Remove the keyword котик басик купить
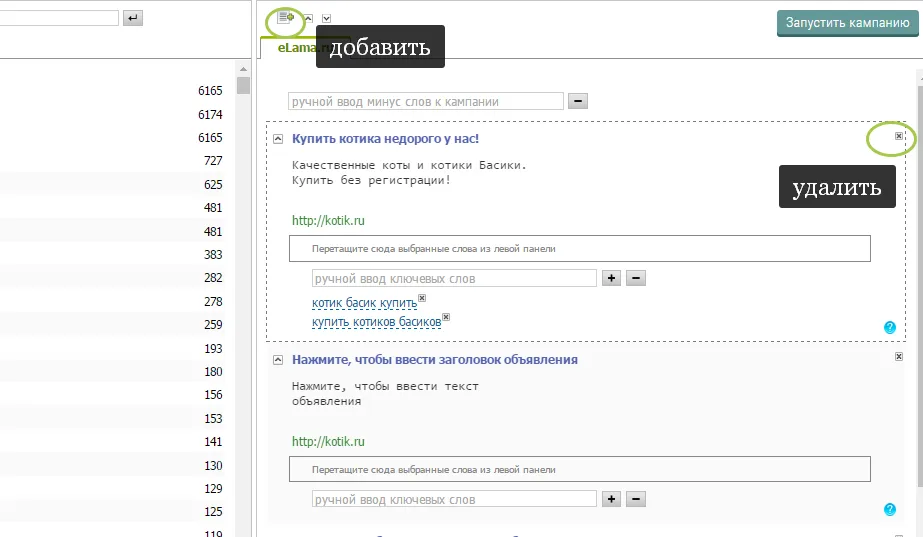 point(422,298)
